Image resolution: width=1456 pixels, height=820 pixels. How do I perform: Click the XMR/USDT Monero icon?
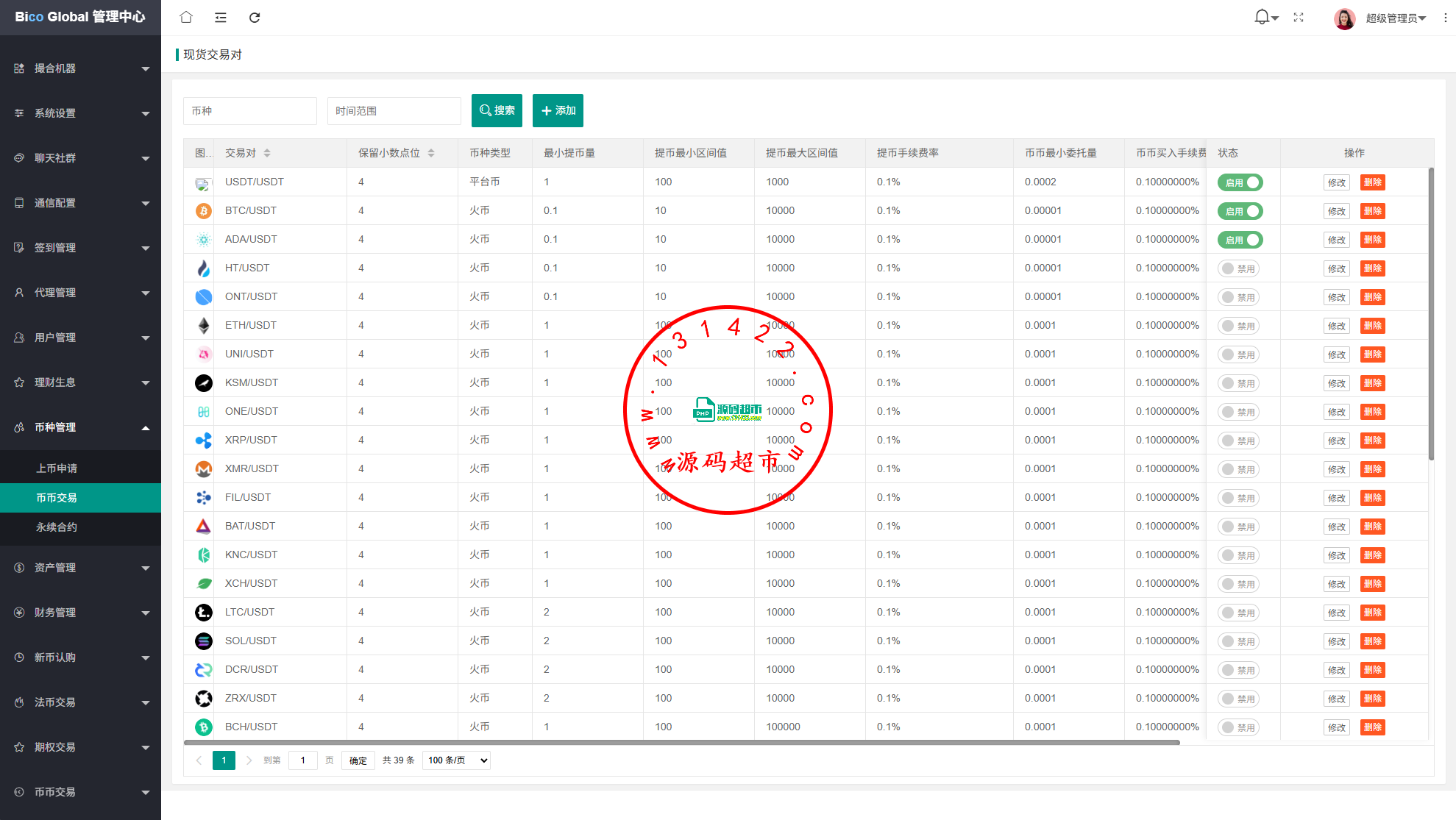tap(204, 469)
